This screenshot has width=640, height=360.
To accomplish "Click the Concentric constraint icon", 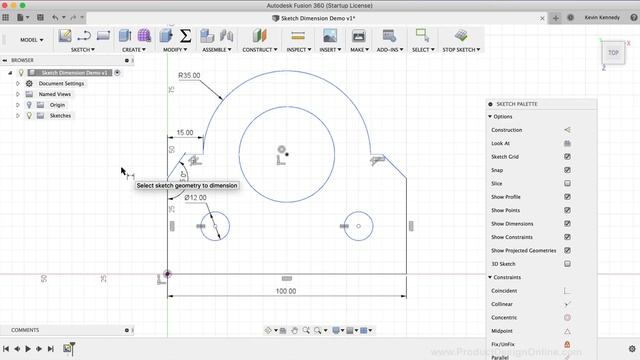I will pyautogui.click(x=567, y=318).
